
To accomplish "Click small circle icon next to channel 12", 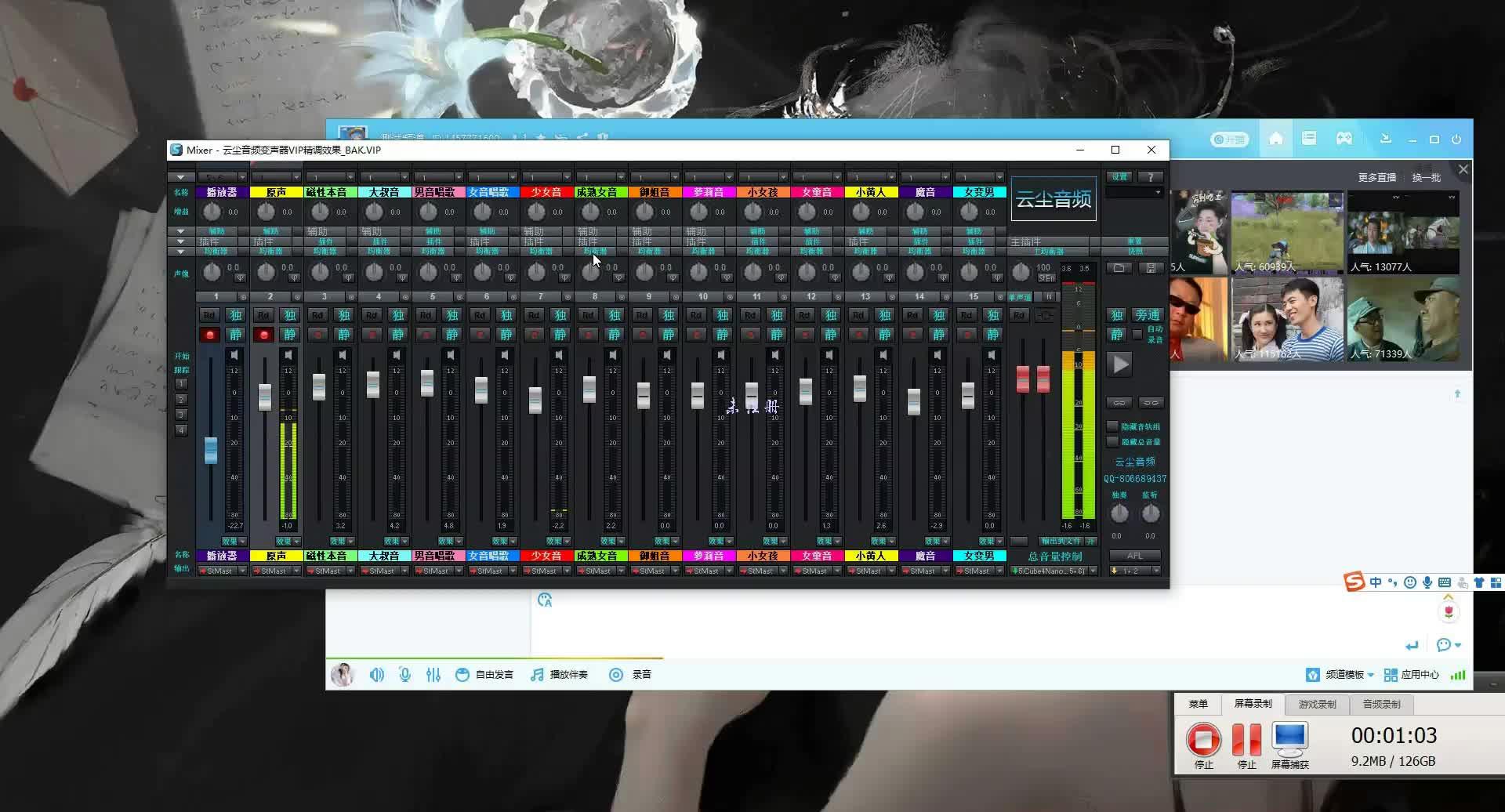I will [838, 297].
